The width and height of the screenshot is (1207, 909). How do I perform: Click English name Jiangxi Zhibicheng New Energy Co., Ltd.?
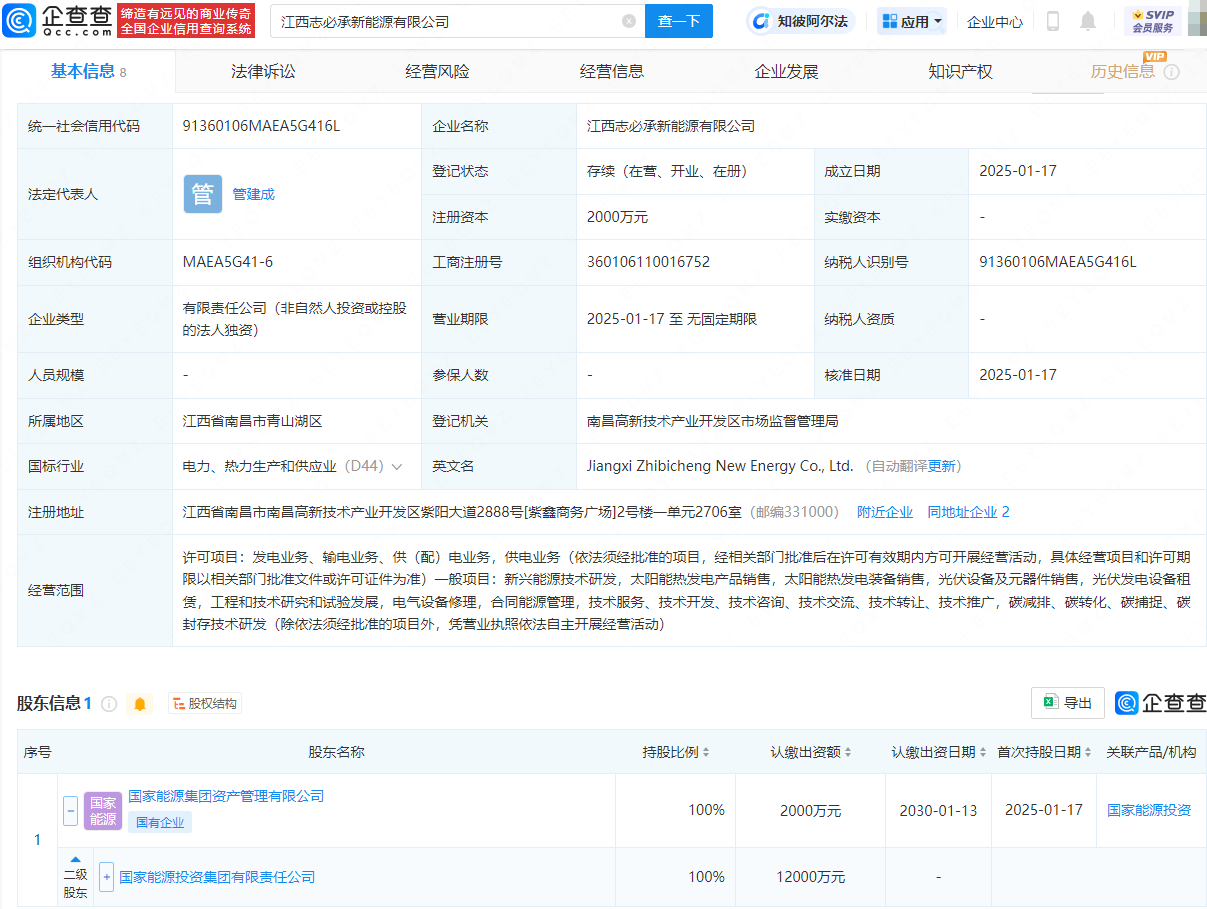click(720, 466)
